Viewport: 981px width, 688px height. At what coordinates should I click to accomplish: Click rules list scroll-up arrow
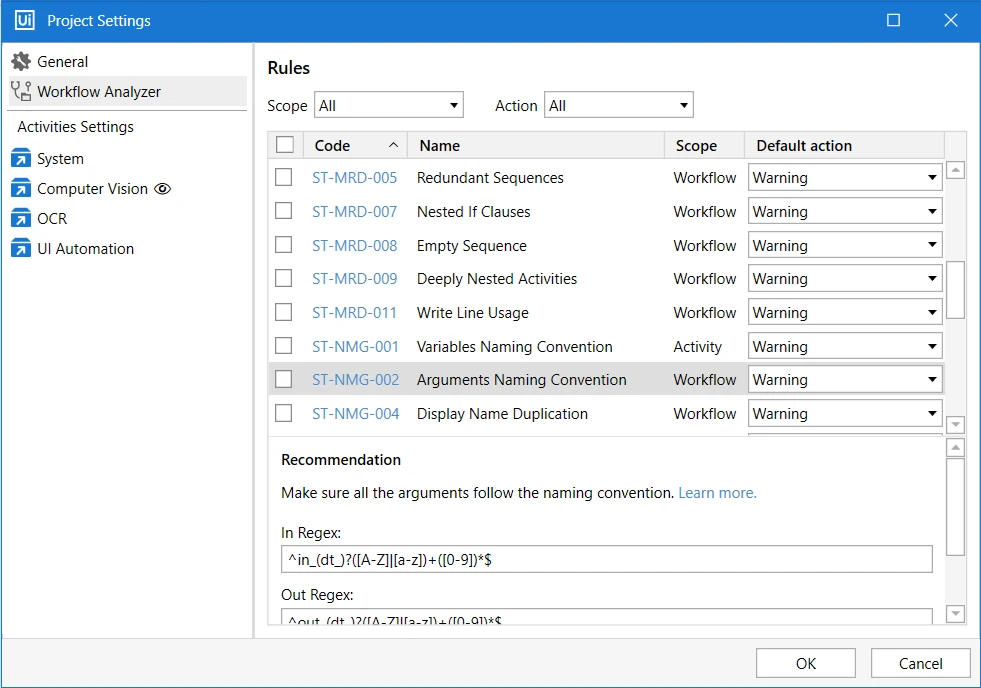click(x=955, y=169)
